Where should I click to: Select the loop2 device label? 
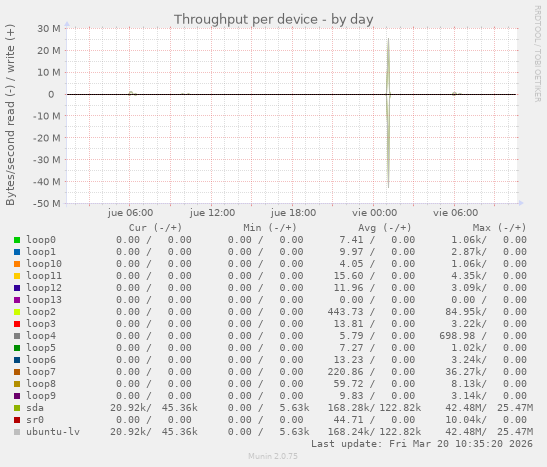coord(41,311)
